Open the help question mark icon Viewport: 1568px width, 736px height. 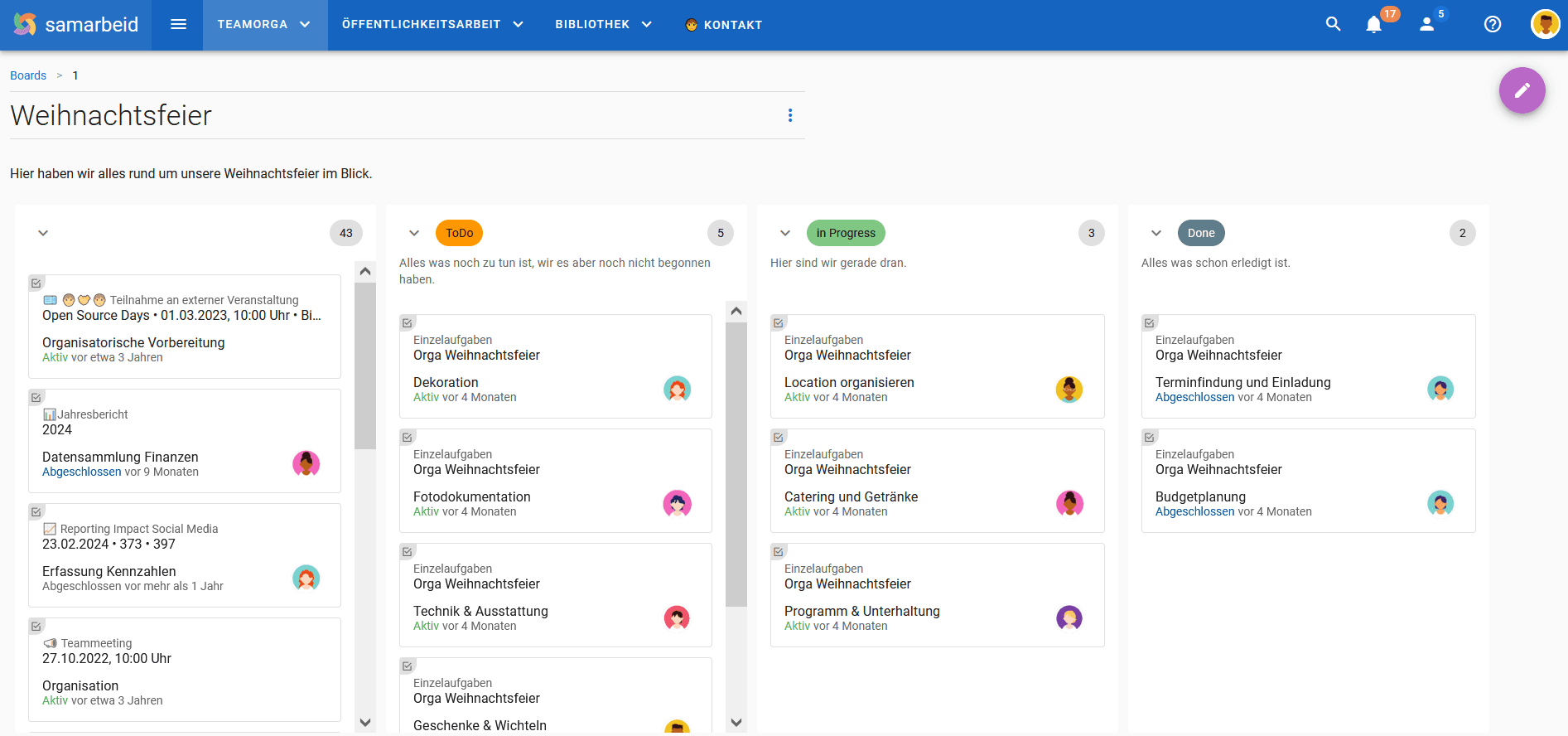pyautogui.click(x=1493, y=24)
